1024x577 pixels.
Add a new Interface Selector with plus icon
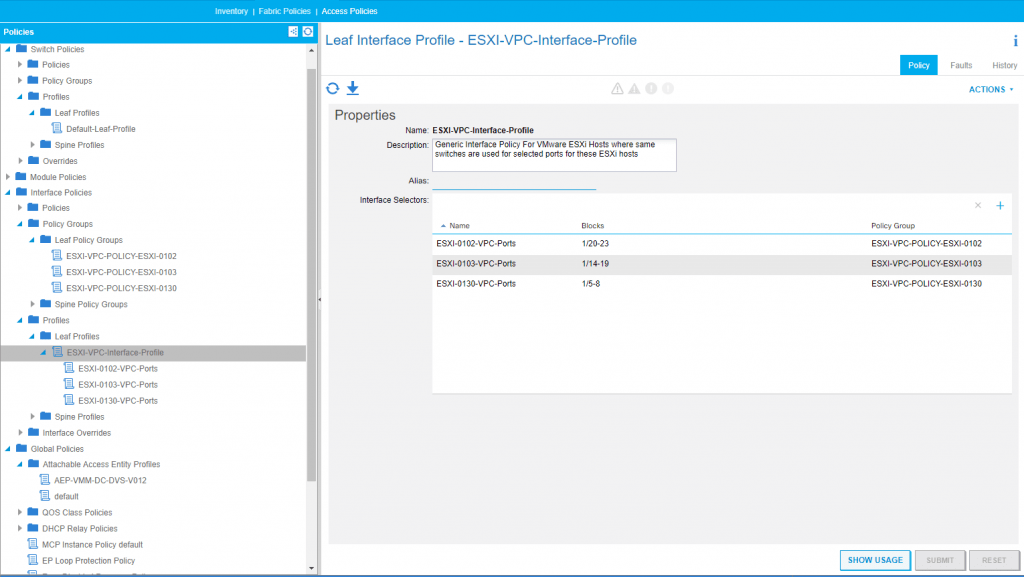[x=1000, y=205]
